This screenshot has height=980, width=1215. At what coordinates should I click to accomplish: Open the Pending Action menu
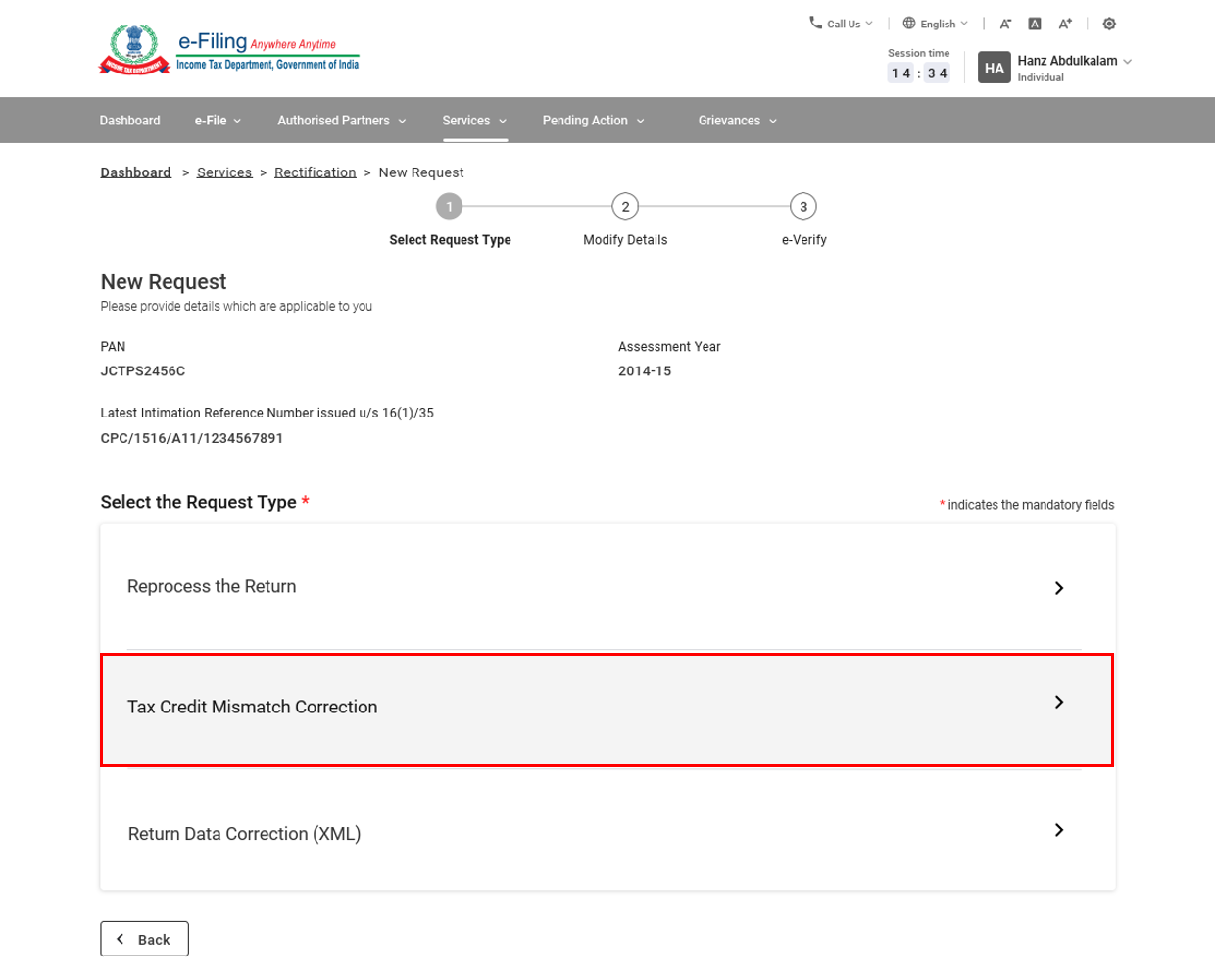[593, 121]
